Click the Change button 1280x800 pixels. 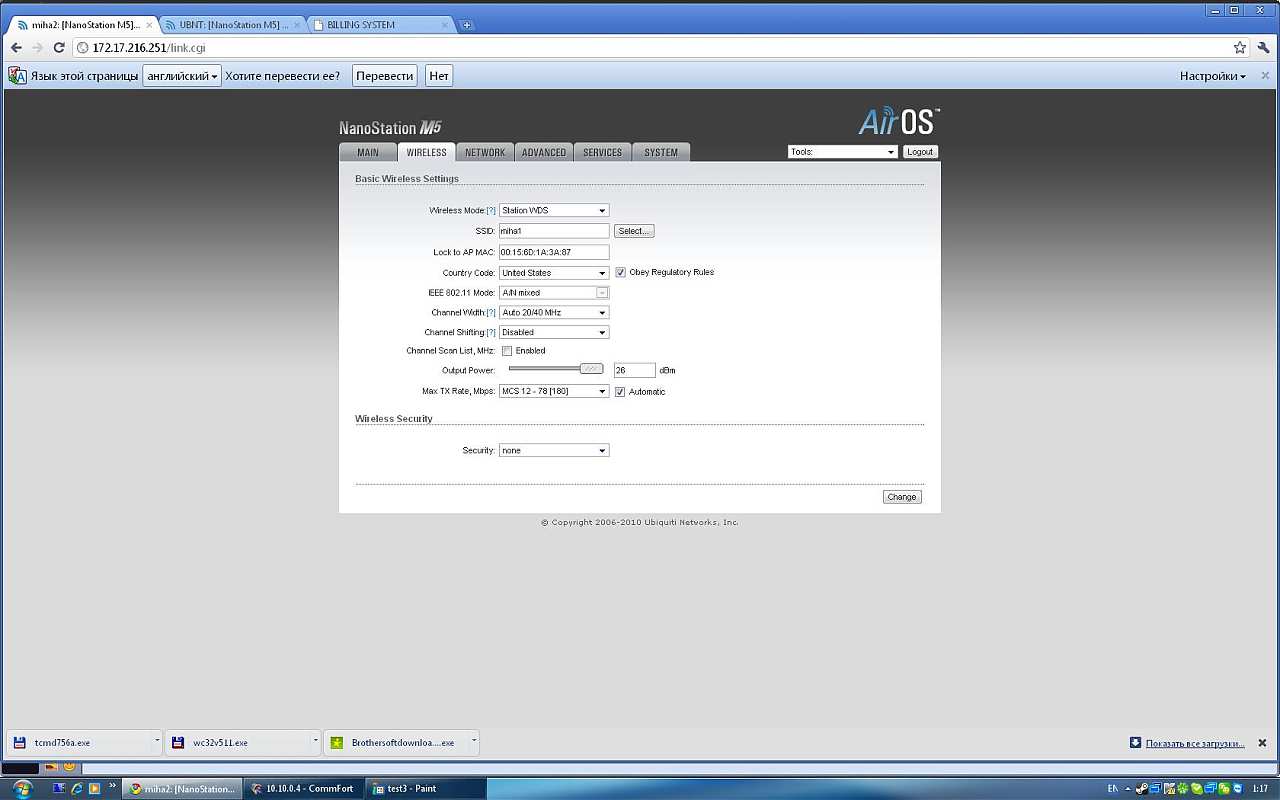(x=902, y=497)
